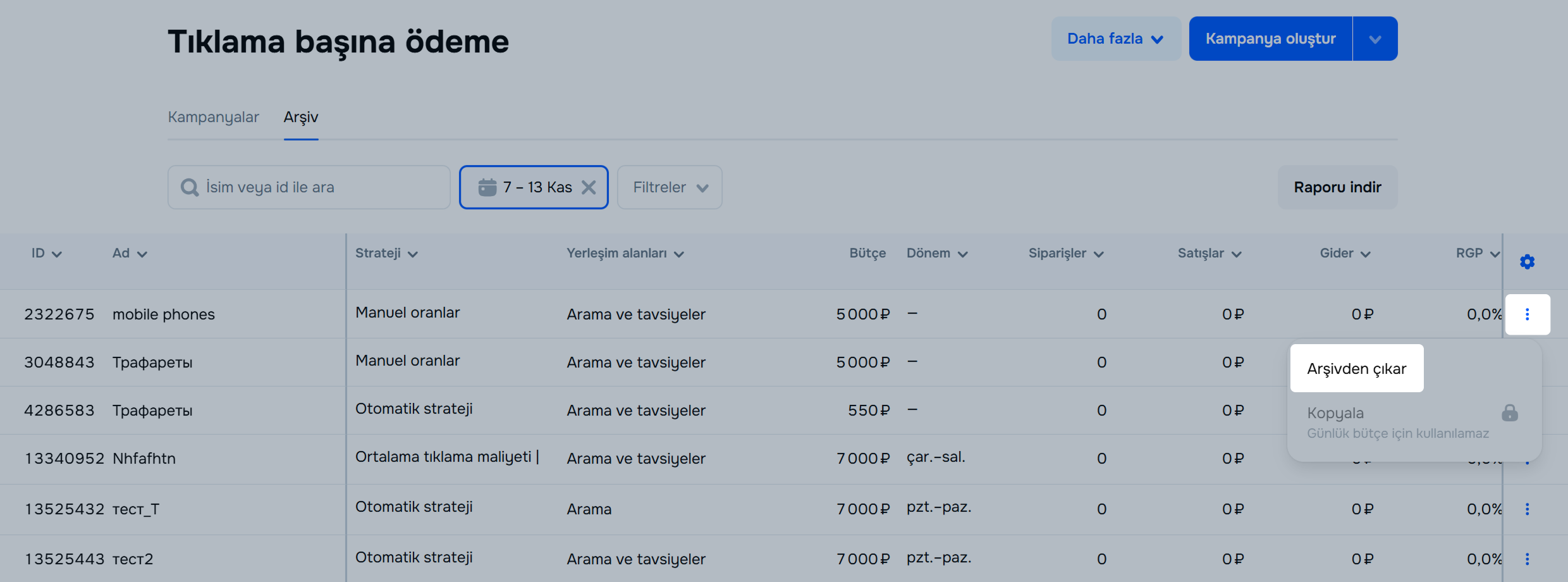Choose Arşivden çıkar from the context menu
This screenshot has height=582, width=1568.
pyautogui.click(x=1356, y=369)
